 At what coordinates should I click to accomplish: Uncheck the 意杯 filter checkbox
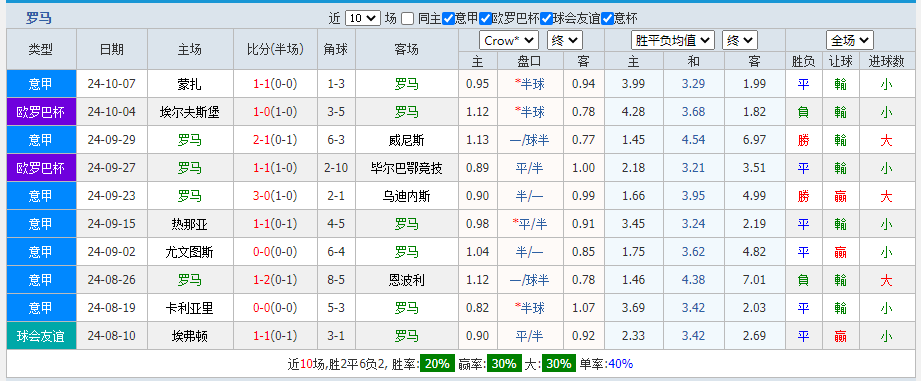click(608, 18)
